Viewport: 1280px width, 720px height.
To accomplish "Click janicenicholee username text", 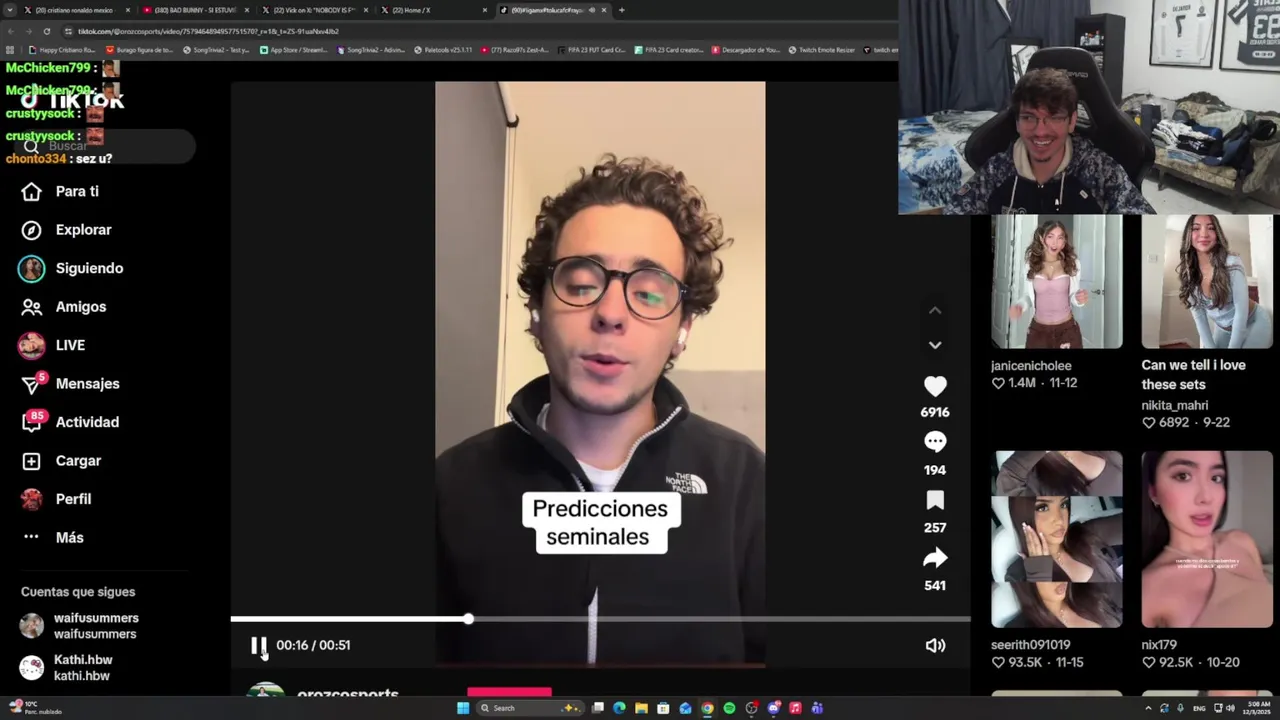I will (1031, 366).
